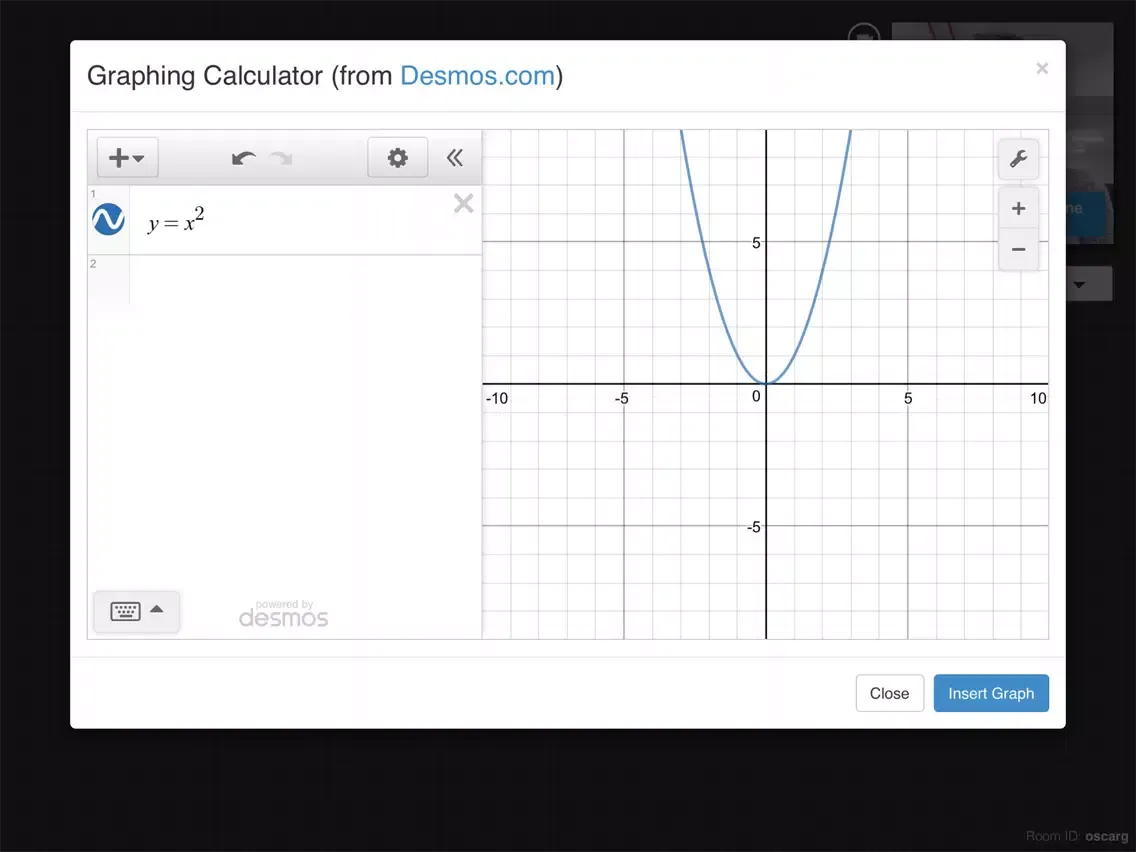The image size is (1136, 852).
Task: Delete the y = x² expression
Action: click(464, 203)
